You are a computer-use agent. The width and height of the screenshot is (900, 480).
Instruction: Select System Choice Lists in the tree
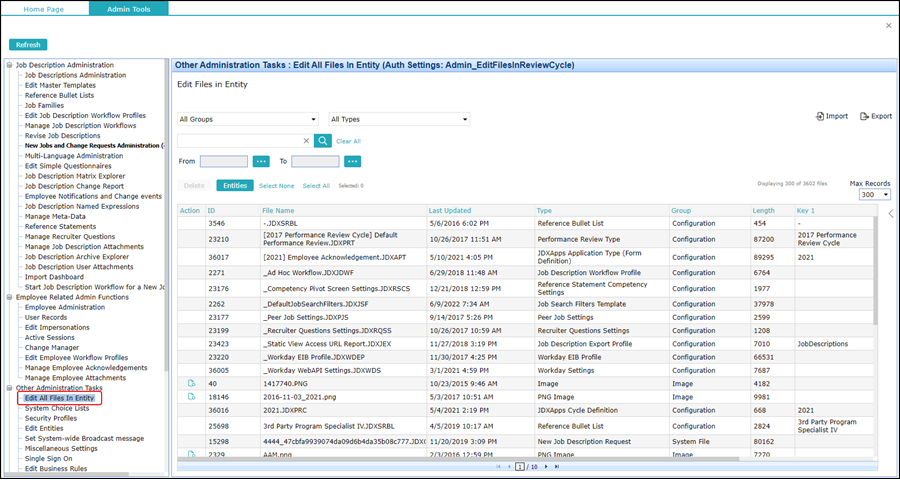(x=57, y=408)
